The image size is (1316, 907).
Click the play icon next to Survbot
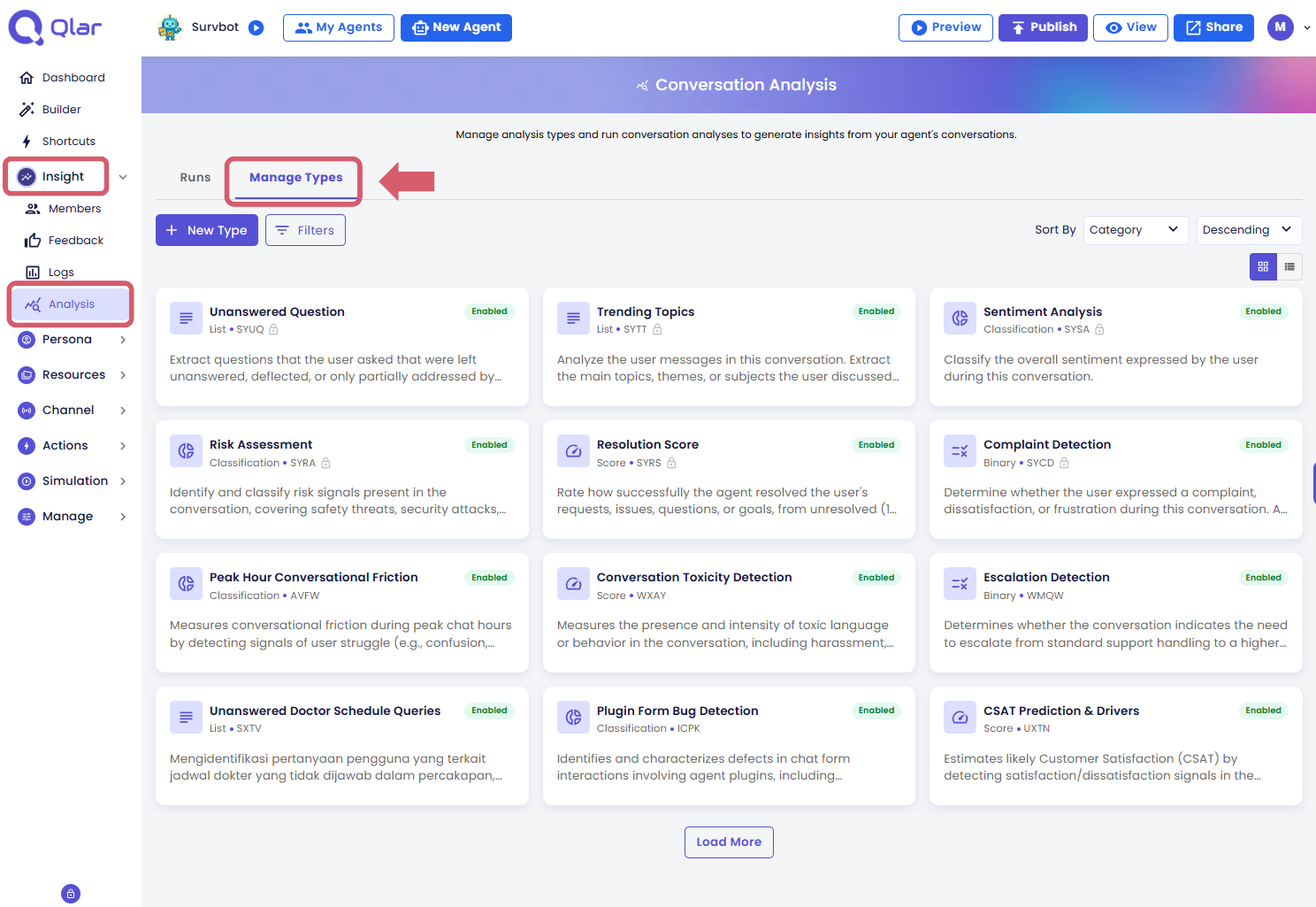pyautogui.click(x=256, y=27)
